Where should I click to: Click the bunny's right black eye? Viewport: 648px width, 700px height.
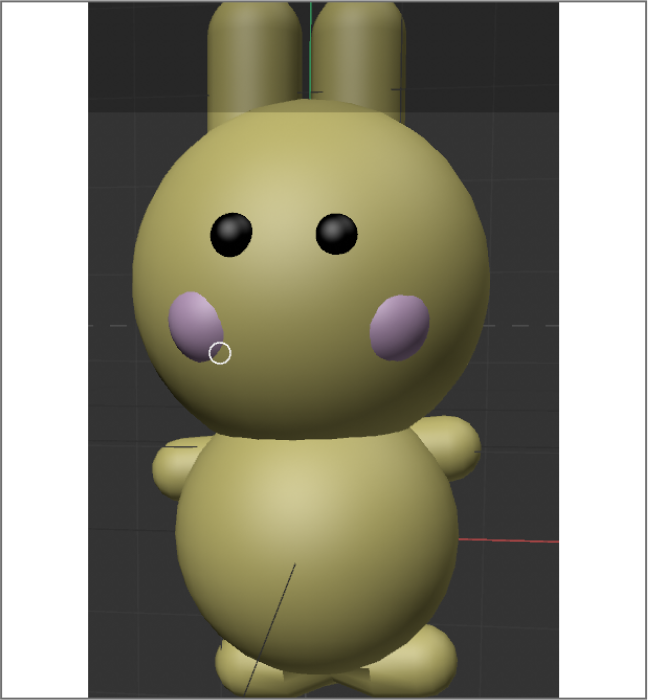(x=337, y=234)
